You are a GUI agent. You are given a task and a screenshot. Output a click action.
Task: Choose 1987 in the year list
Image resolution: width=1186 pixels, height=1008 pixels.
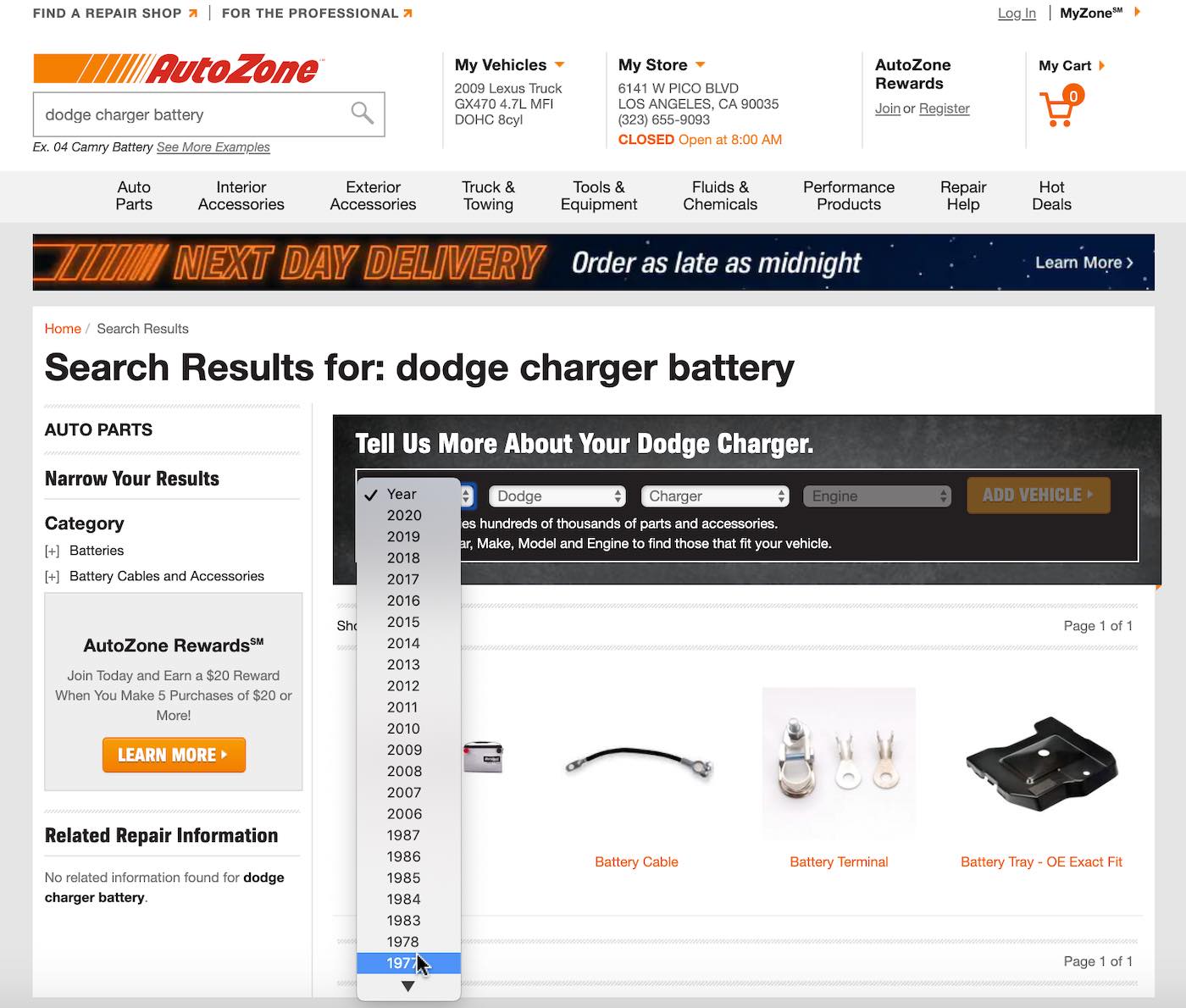point(403,835)
